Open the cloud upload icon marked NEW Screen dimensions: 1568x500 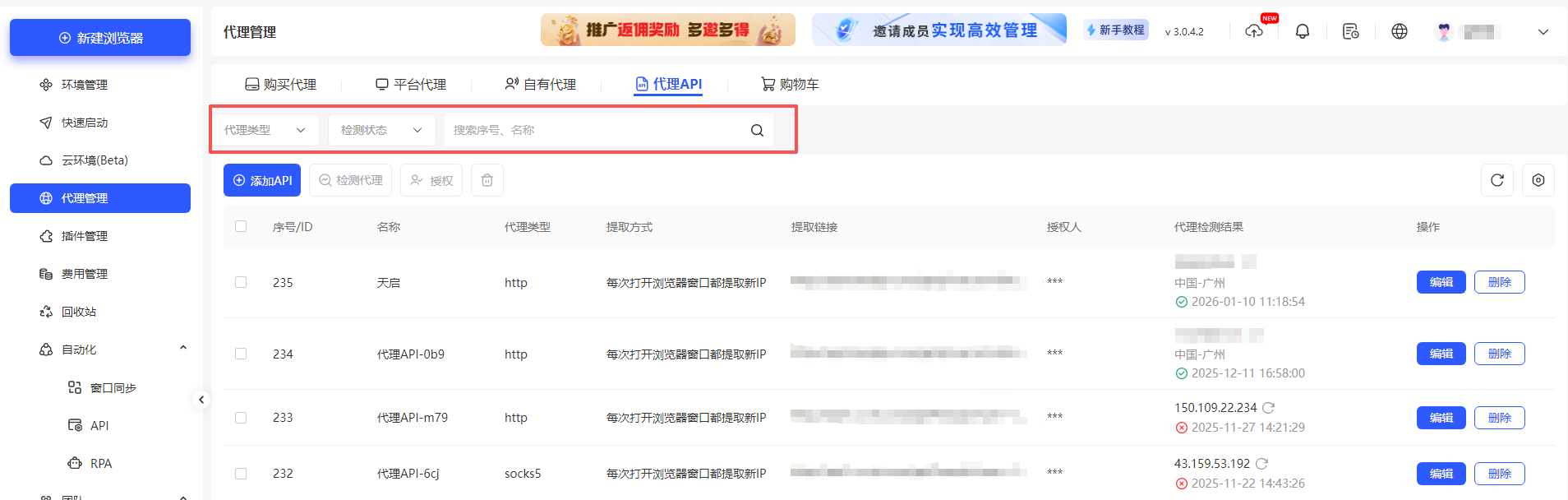coord(1254,31)
